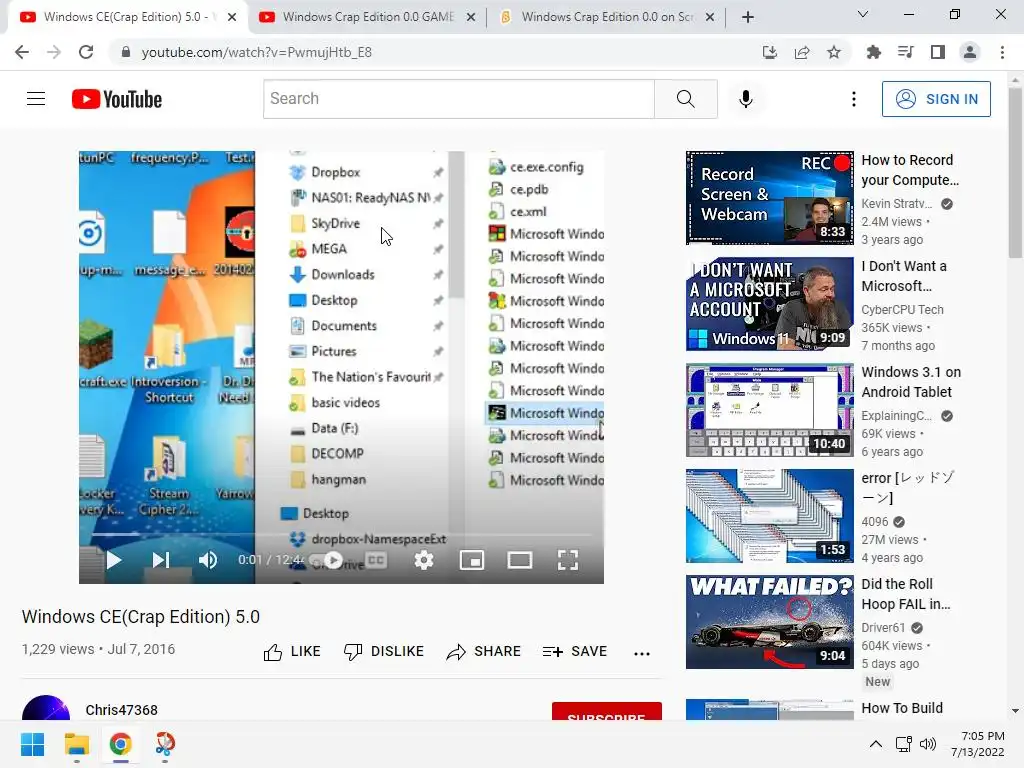Open a new tab with plus
This screenshot has width=1024, height=768.
tap(748, 17)
